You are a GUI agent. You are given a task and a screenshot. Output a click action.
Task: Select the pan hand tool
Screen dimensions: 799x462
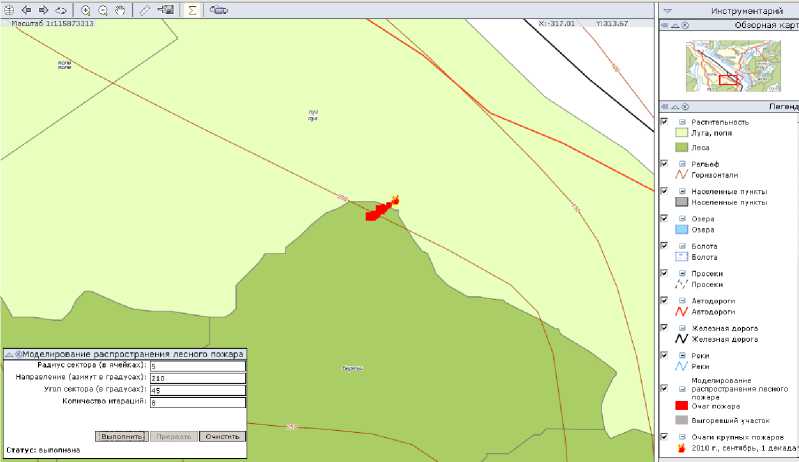pyautogui.click(x=120, y=10)
